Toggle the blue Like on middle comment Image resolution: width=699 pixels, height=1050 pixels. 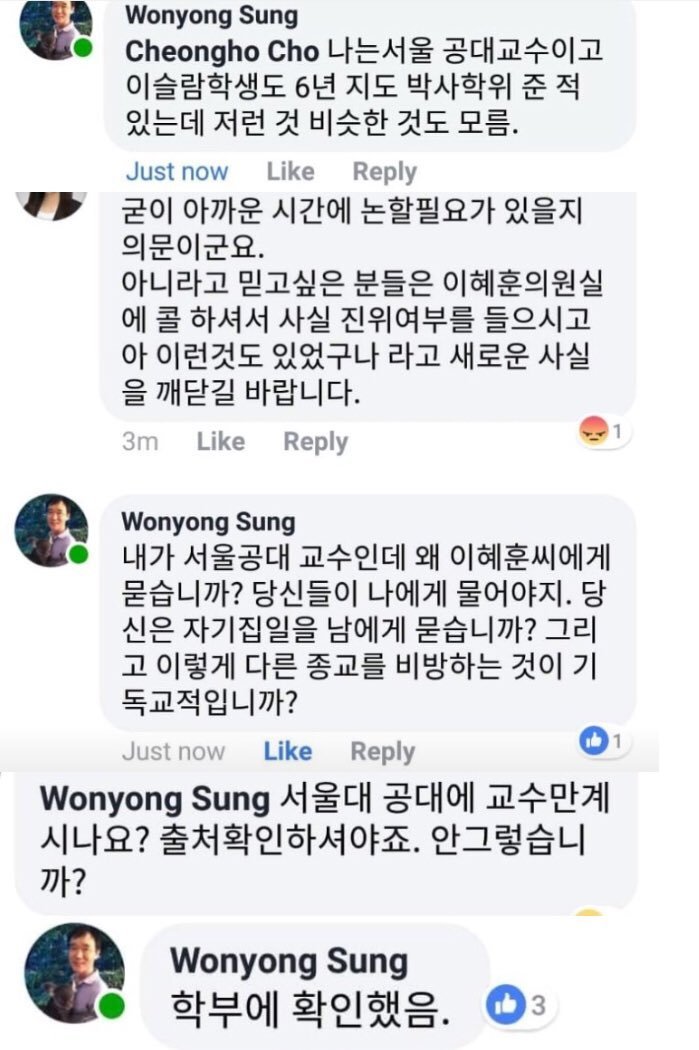coord(287,751)
